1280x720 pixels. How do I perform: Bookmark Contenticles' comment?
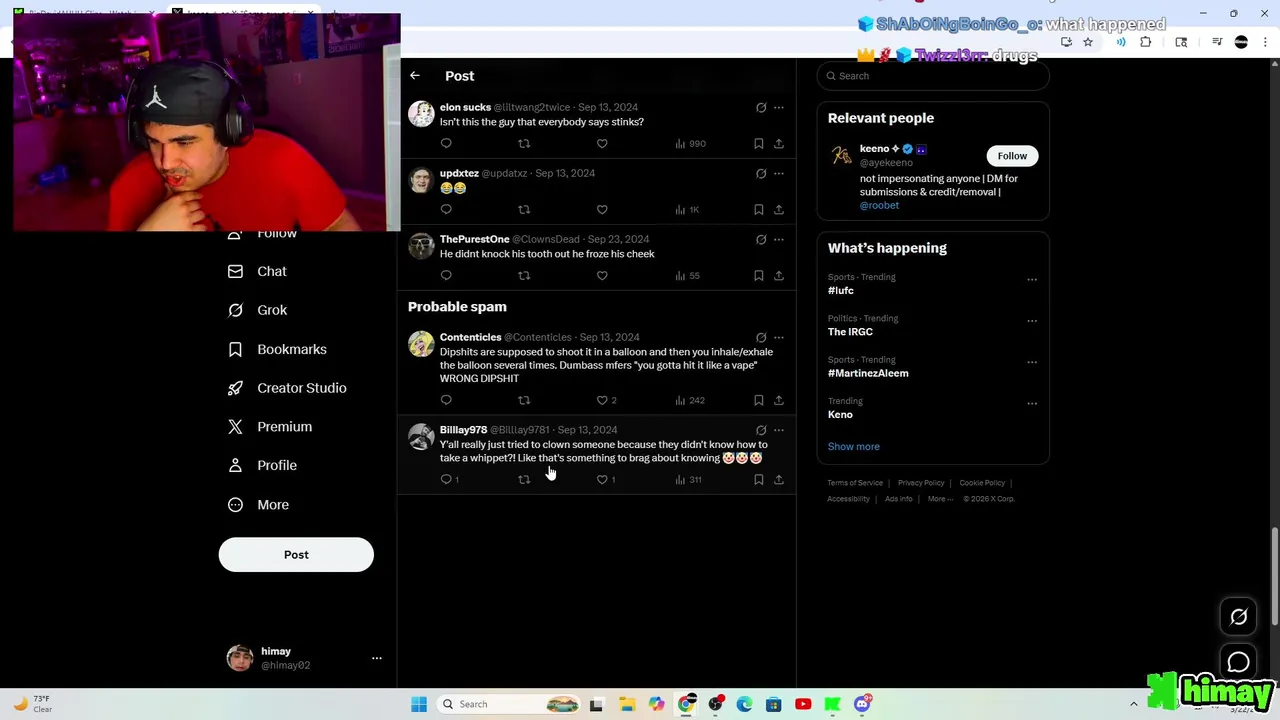pyautogui.click(x=759, y=401)
